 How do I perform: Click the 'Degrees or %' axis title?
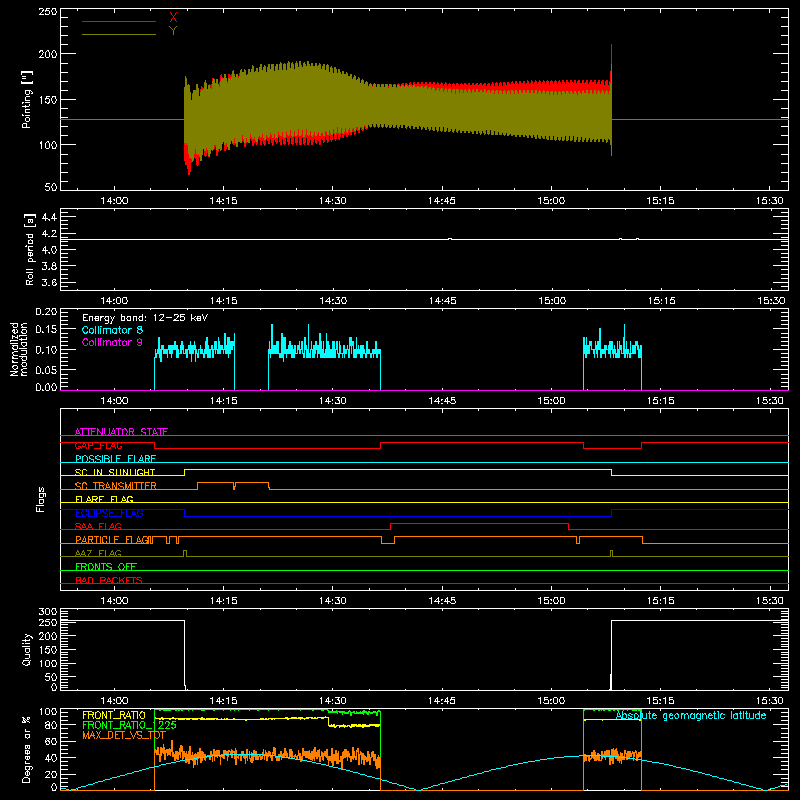27,750
